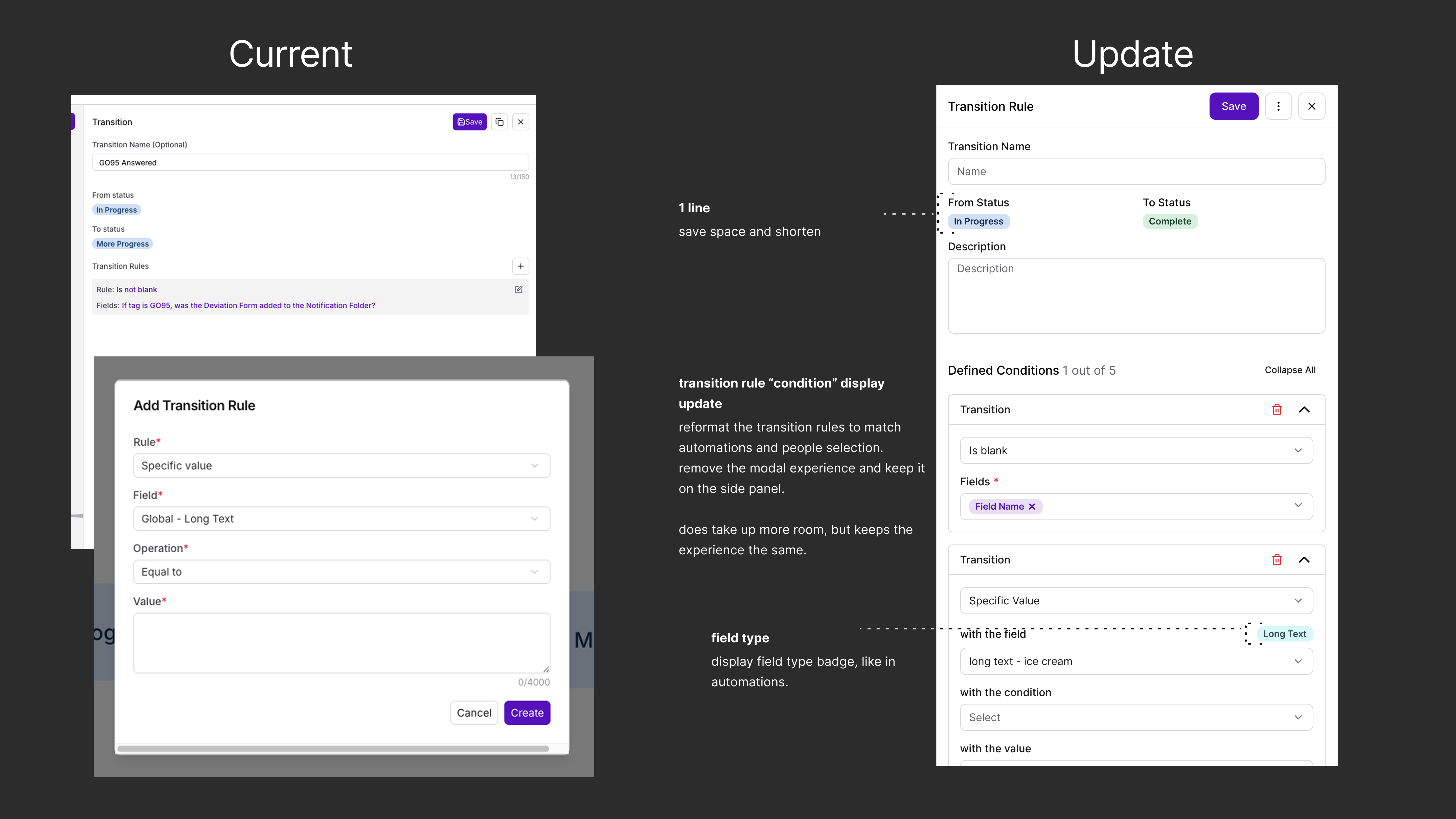Open the Rule dropdown showing Specific value
The image size is (1456, 819).
click(342, 466)
